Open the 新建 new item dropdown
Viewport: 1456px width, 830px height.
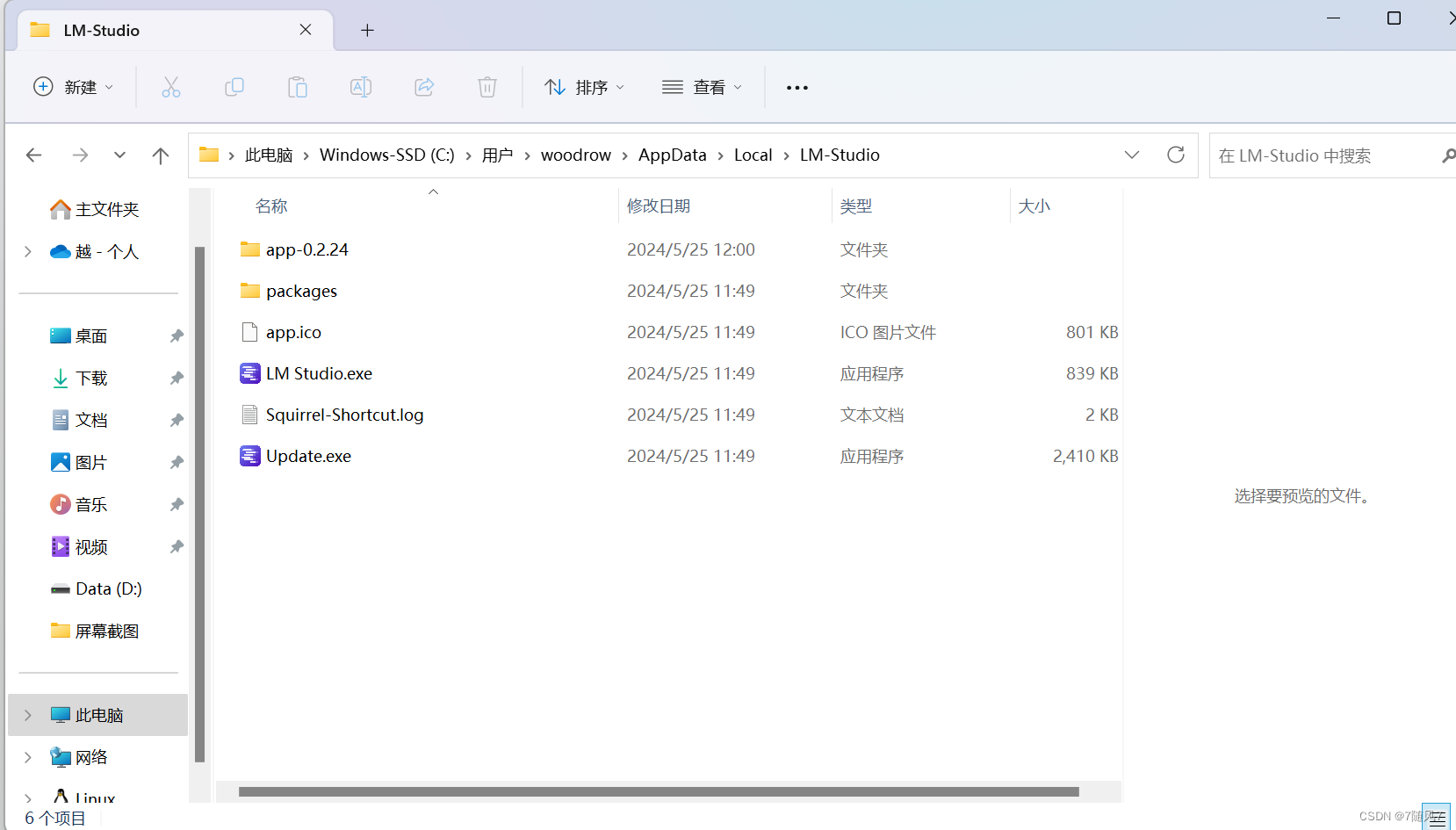[x=74, y=87]
